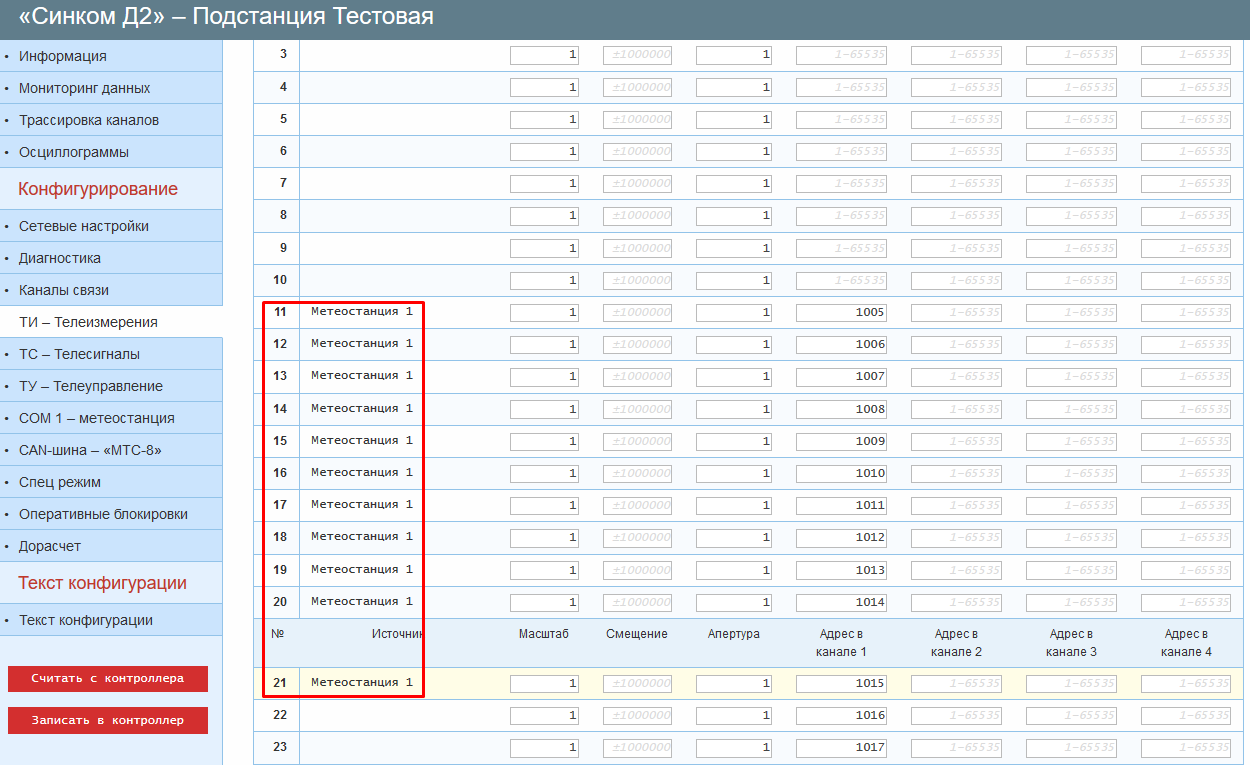Screen dimensions: 1250x765
Task: Click Адрес в канале 2 field, row 22
Action: click(x=956, y=716)
